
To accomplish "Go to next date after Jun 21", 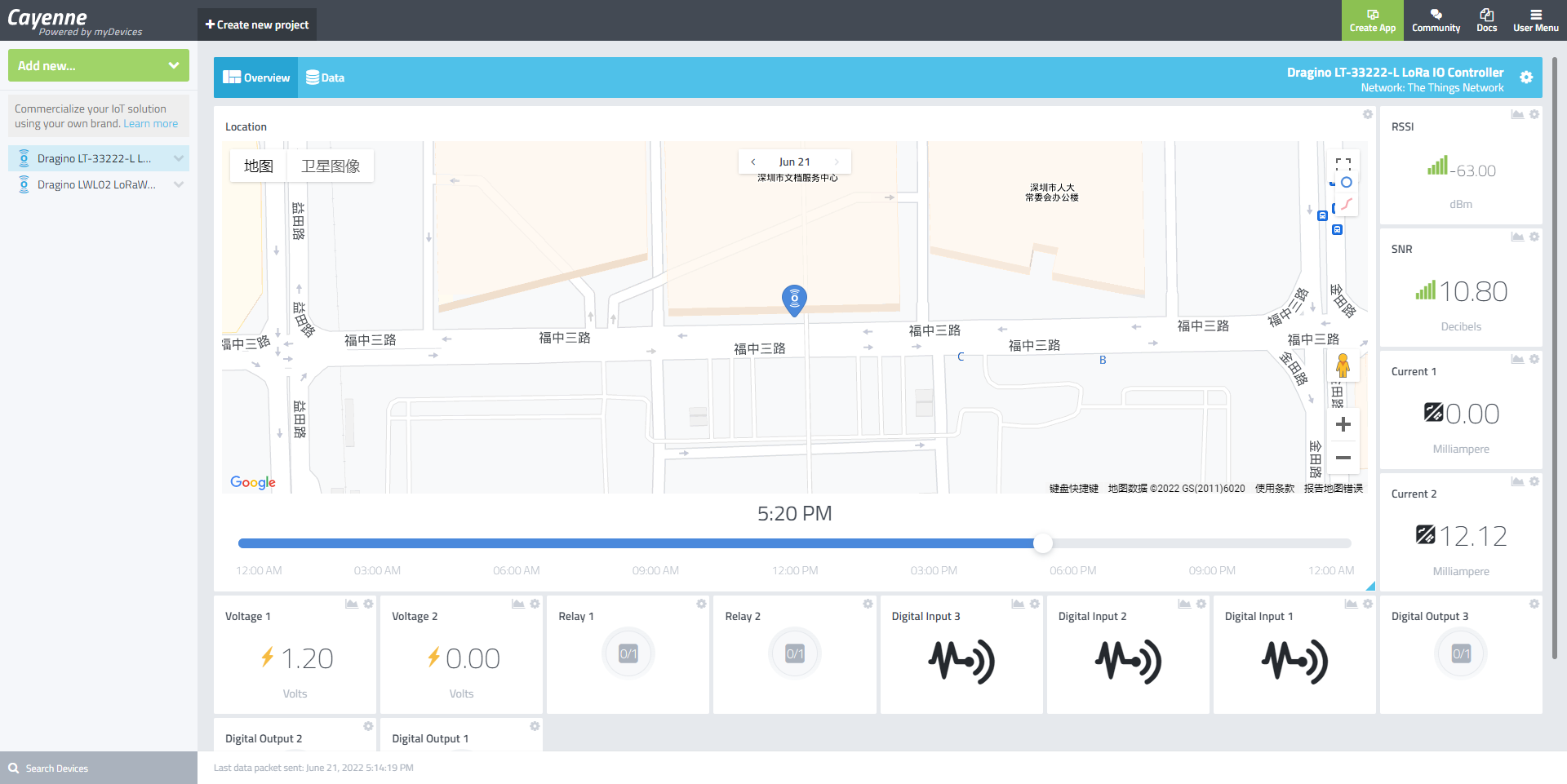I will coord(837,162).
